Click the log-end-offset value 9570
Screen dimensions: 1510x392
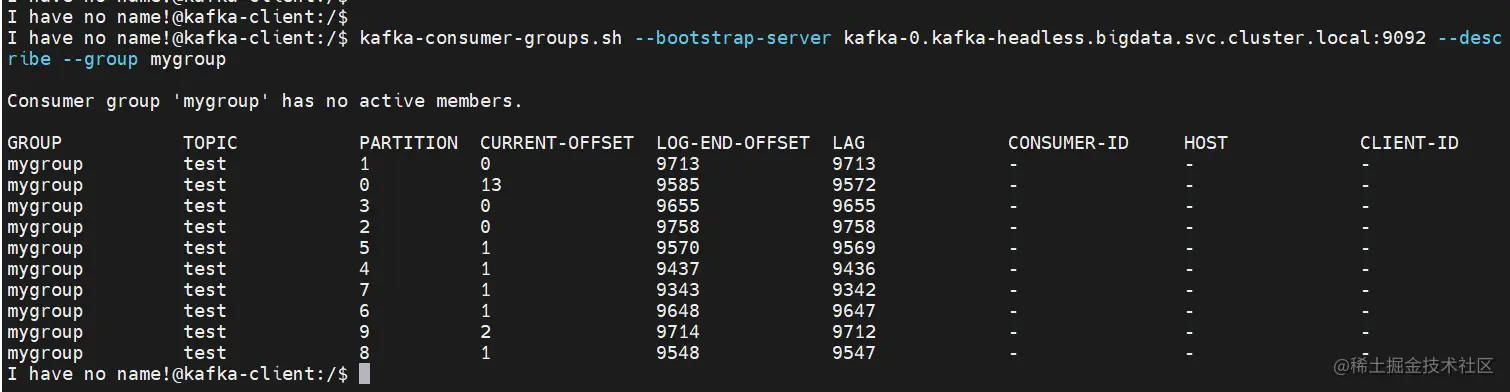tap(678, 248)
